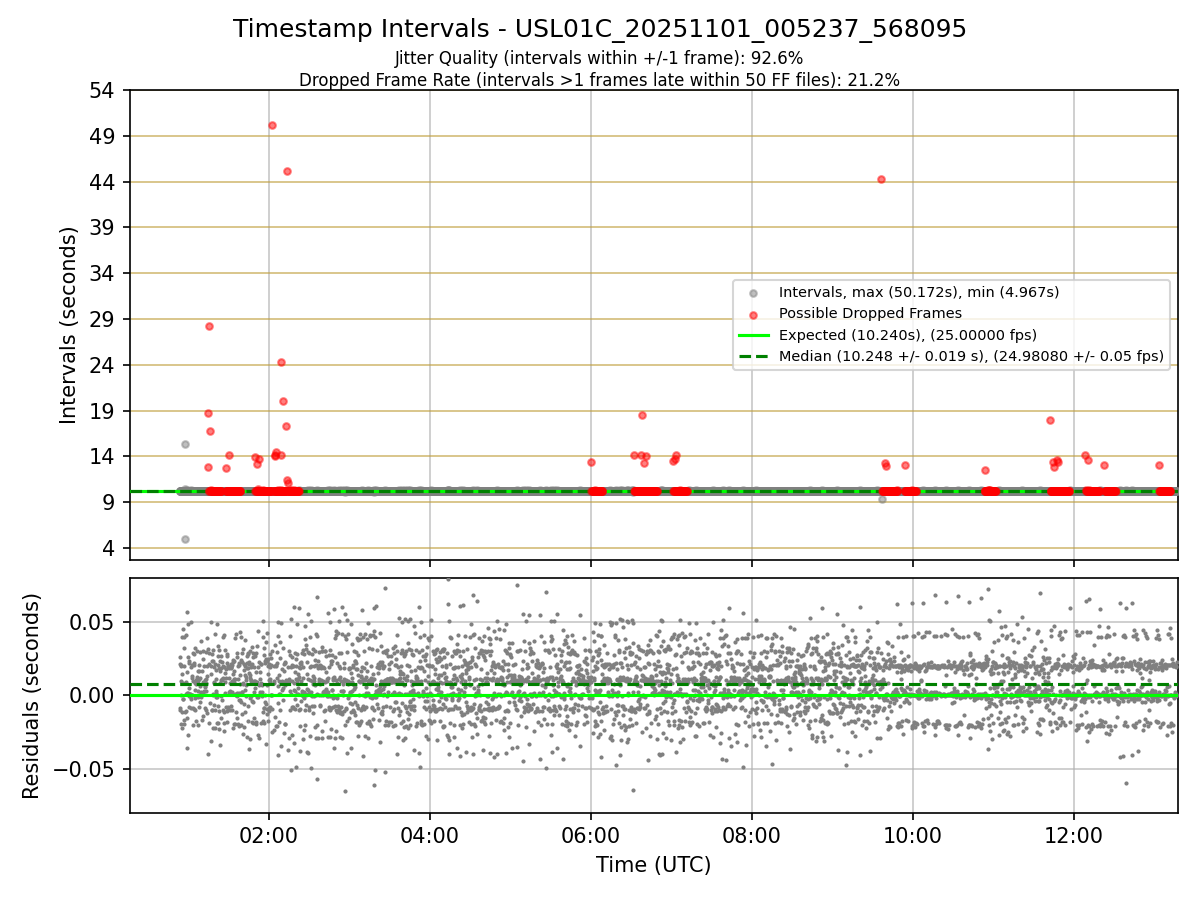
Task: Click the gray Intervals legend marker
Action: 754,293
